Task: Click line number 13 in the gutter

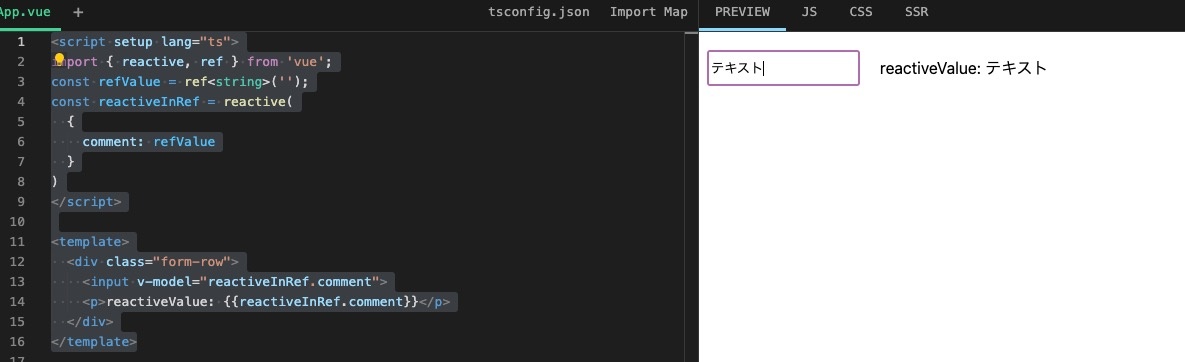Action: (18, 282)
